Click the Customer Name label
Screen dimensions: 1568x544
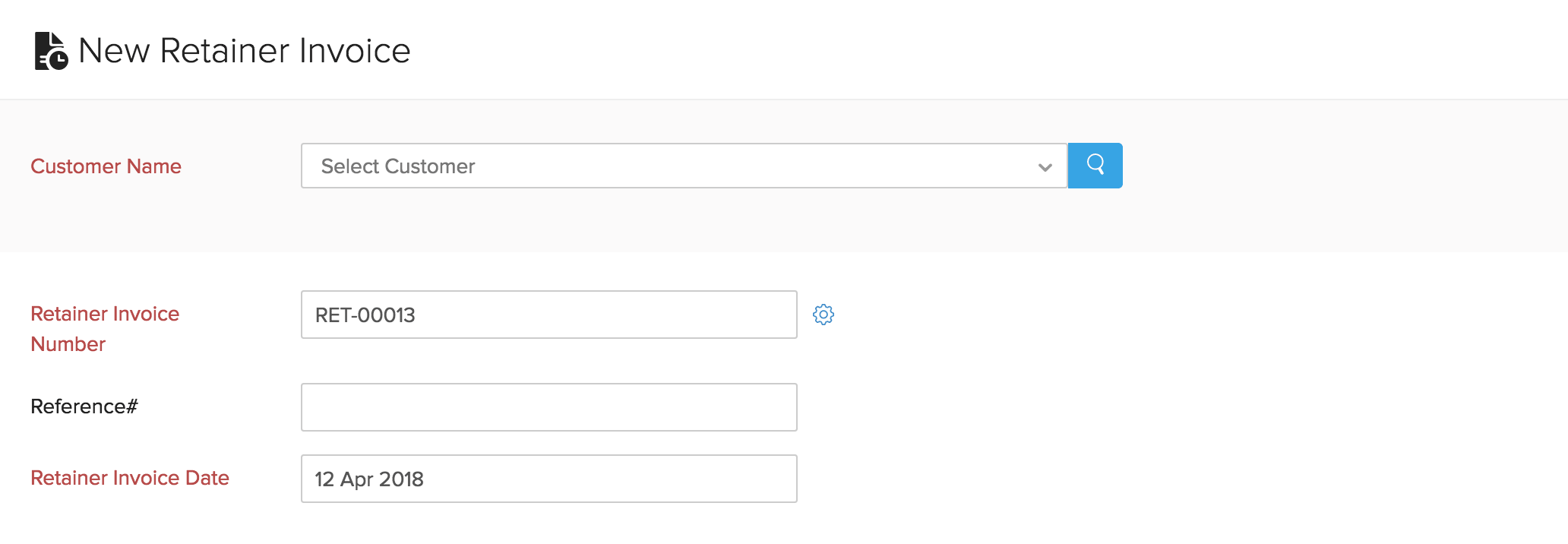(x=106, y=166)
